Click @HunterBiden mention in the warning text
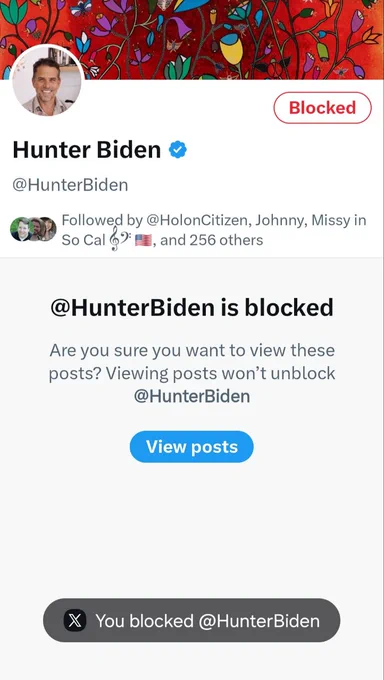384x680 pixels. [x=192, y=396]
